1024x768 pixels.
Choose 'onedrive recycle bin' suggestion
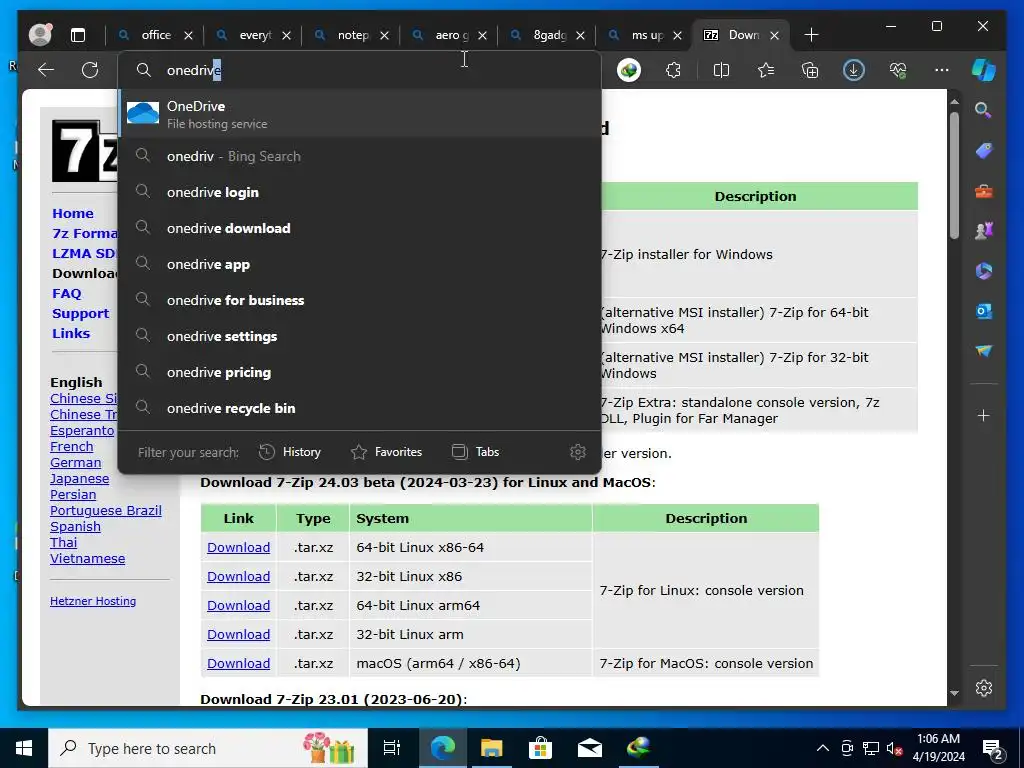(360, 408)
